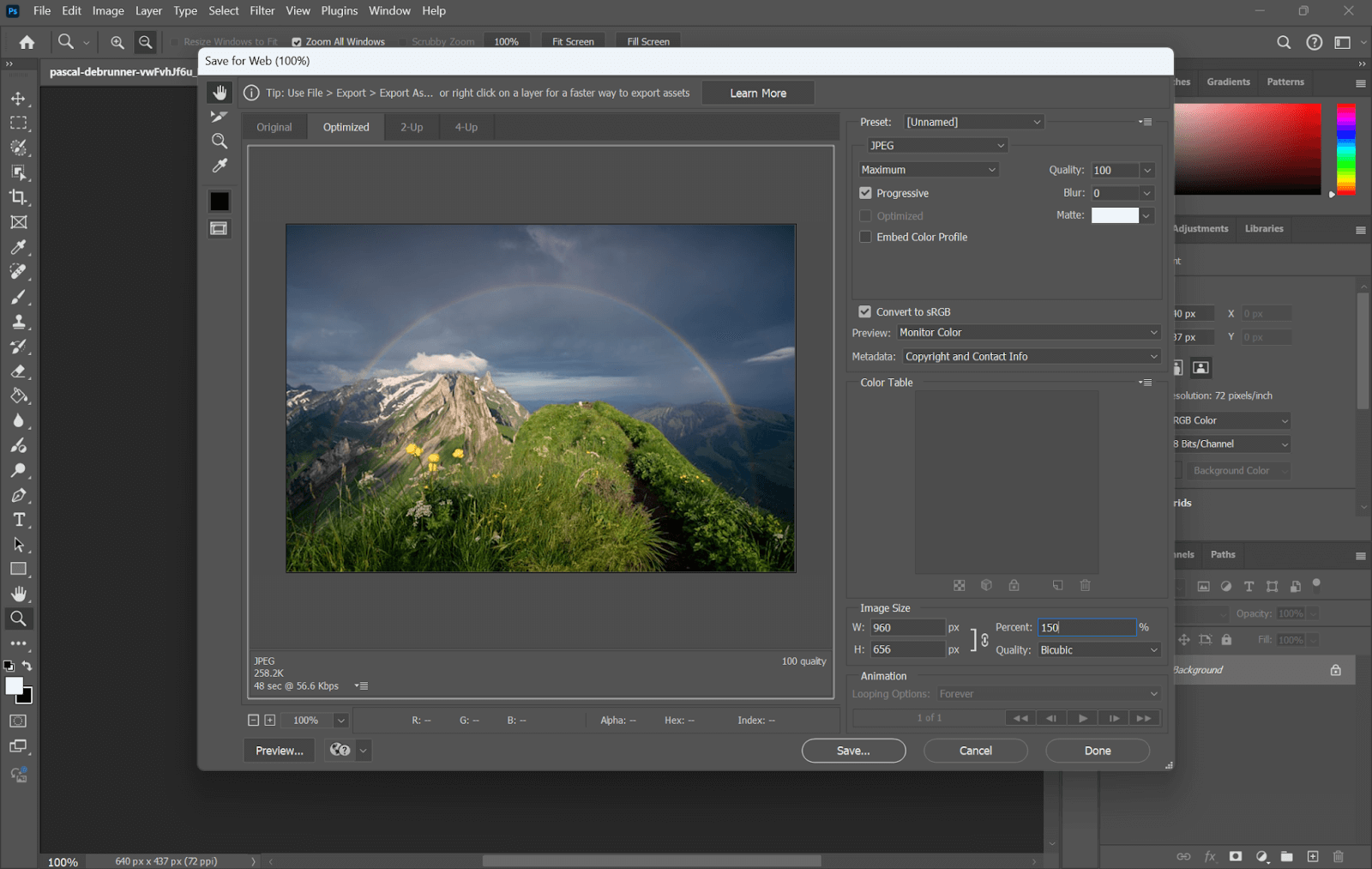Lock the selected color in Color Table
1372x869 pixels.
(x=1014, y=585)
